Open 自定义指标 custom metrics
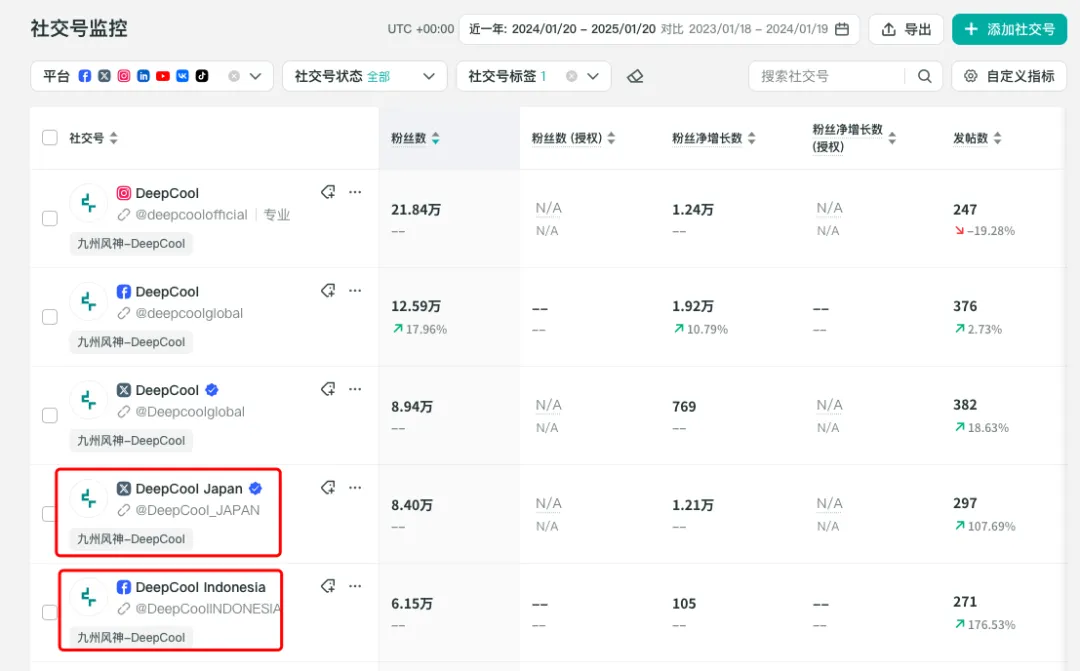Image resolution: width=1080 pixels, height=671 pixels. click(x=1009, y=76)
